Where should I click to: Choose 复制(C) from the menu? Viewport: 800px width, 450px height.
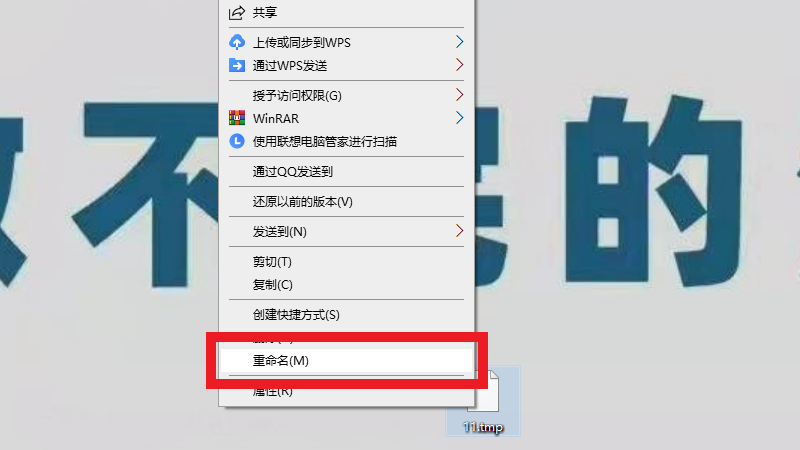click(x=346, y=285)
